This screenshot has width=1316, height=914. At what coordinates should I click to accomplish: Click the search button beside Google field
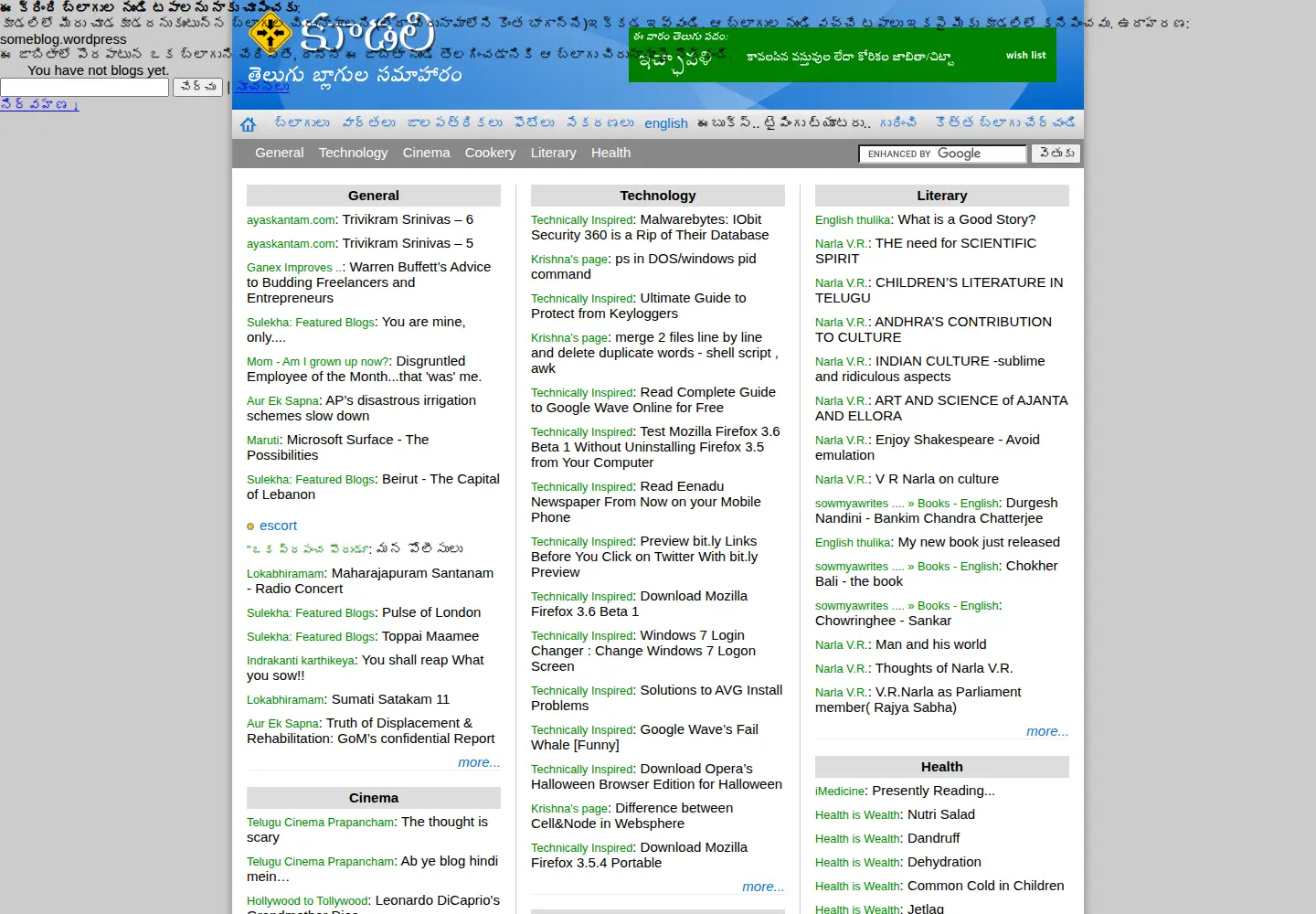pyautogui.click(x=1056, y=154)
